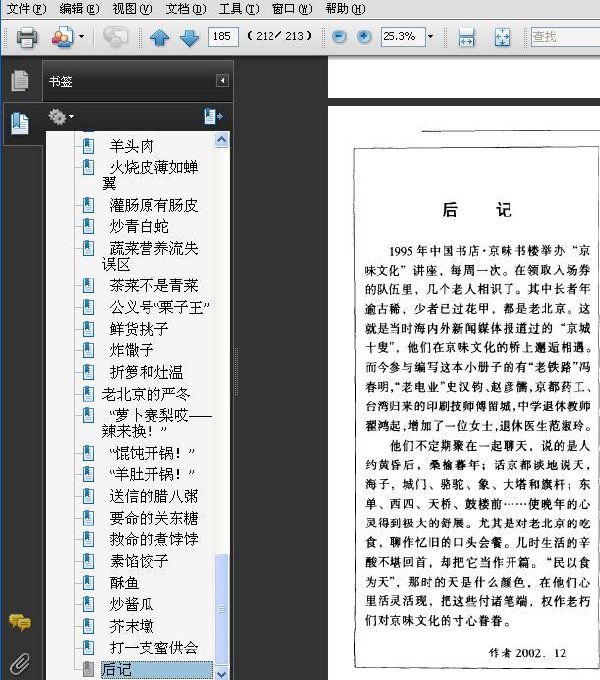Click the bookmarks scrollbar thumb
This screenshot has width=600, height=680.
[x=222, y=609]
